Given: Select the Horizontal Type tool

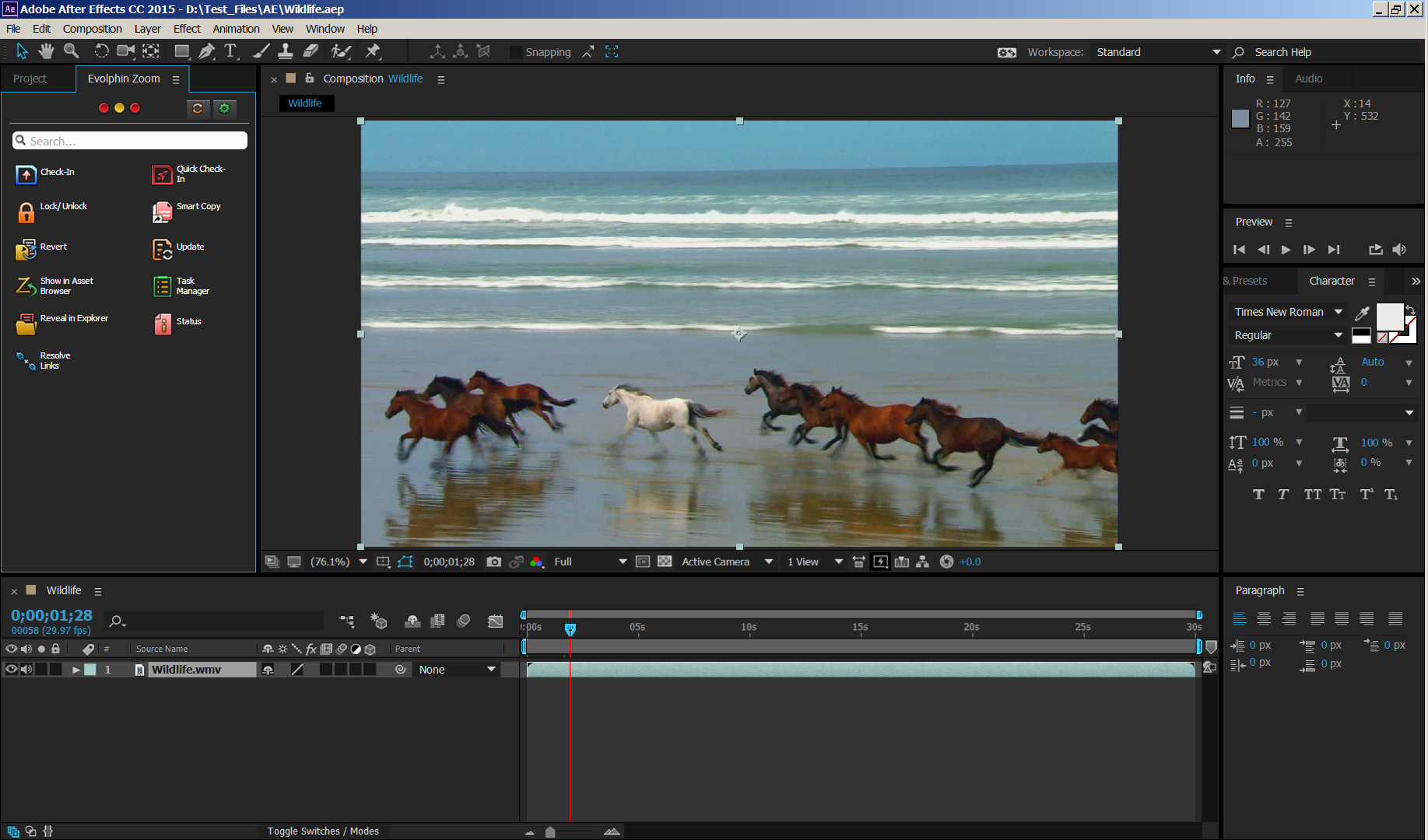Looking at the screenshot, I should pos(231,51).
